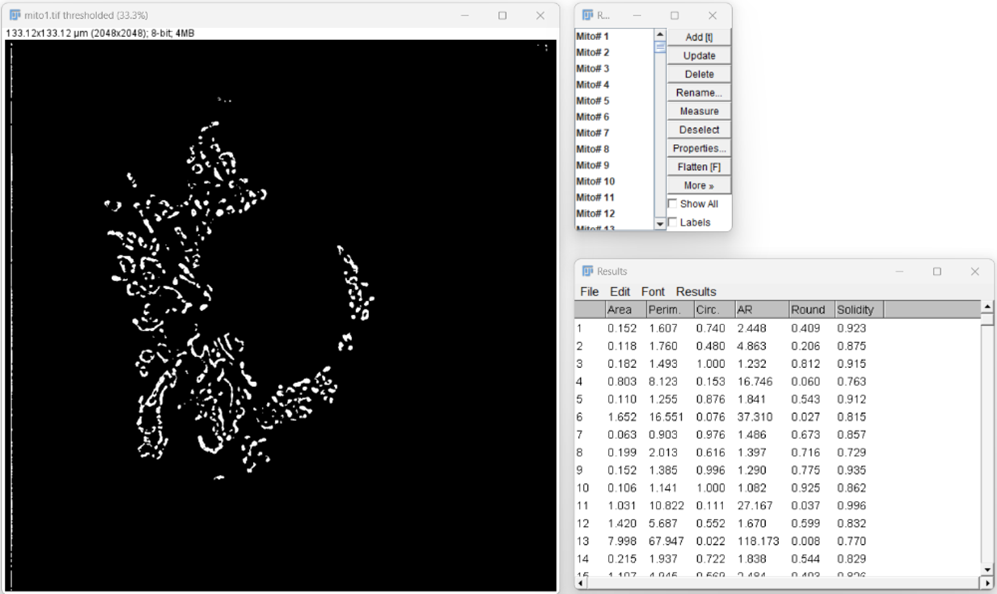Screen dimensions: 997x594
Task: Click ImageJ icon in mito1.tif title bar
Action: point(15,15)
